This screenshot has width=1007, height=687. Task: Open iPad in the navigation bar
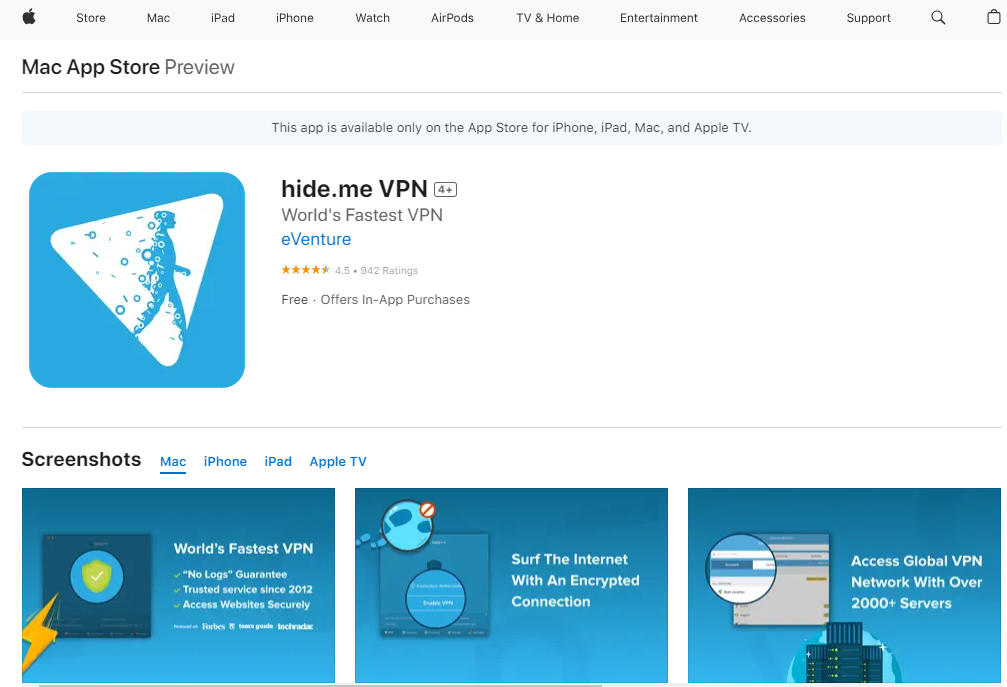point(223,18)
